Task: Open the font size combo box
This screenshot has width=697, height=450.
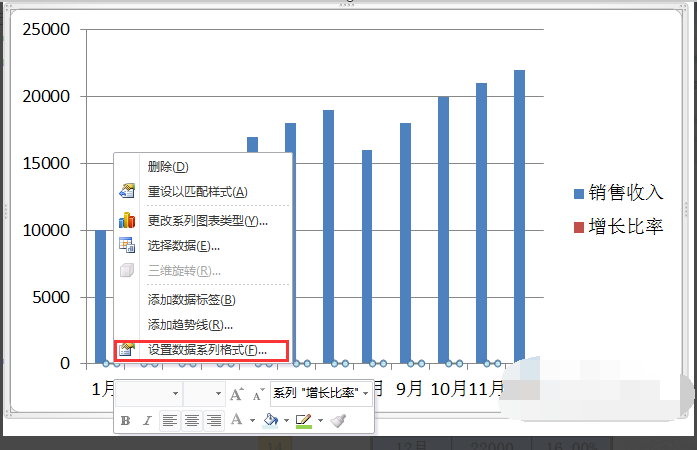Action: tap(204, 394)
